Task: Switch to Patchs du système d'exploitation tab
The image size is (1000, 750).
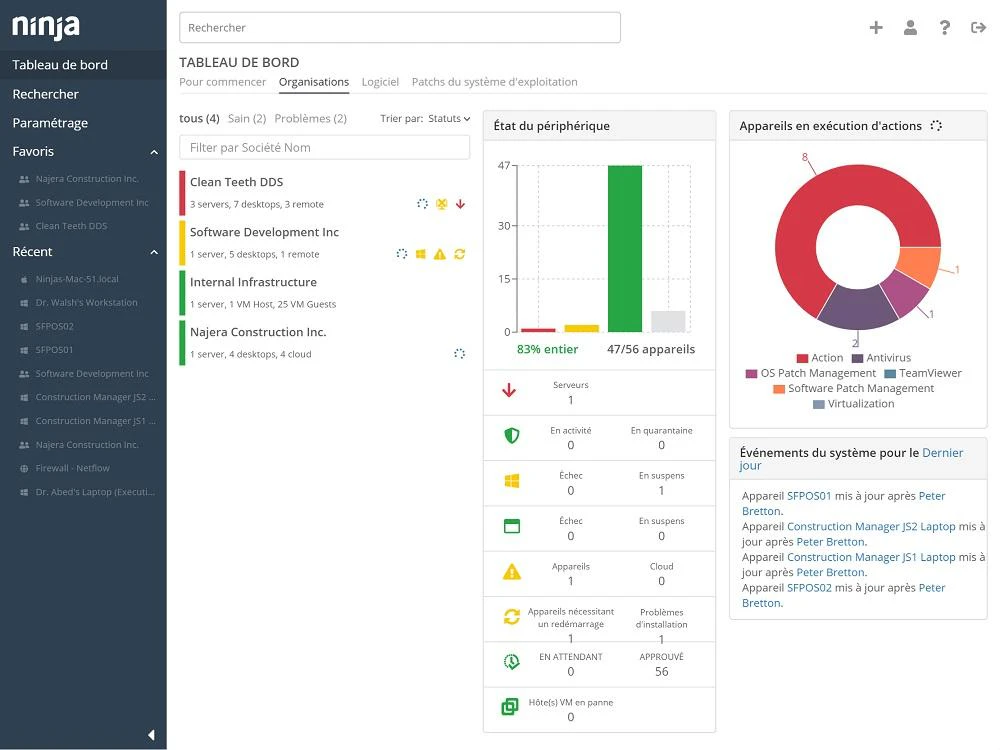Action: click(x=494, y=82)
